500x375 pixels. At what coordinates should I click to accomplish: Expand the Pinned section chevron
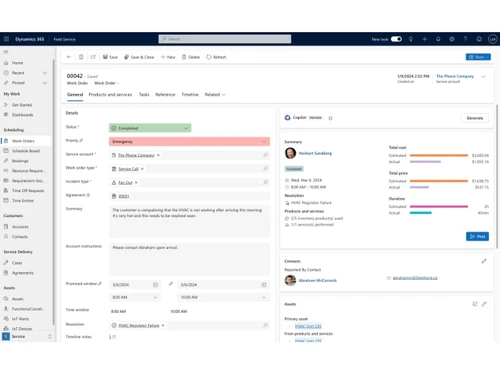45,83
